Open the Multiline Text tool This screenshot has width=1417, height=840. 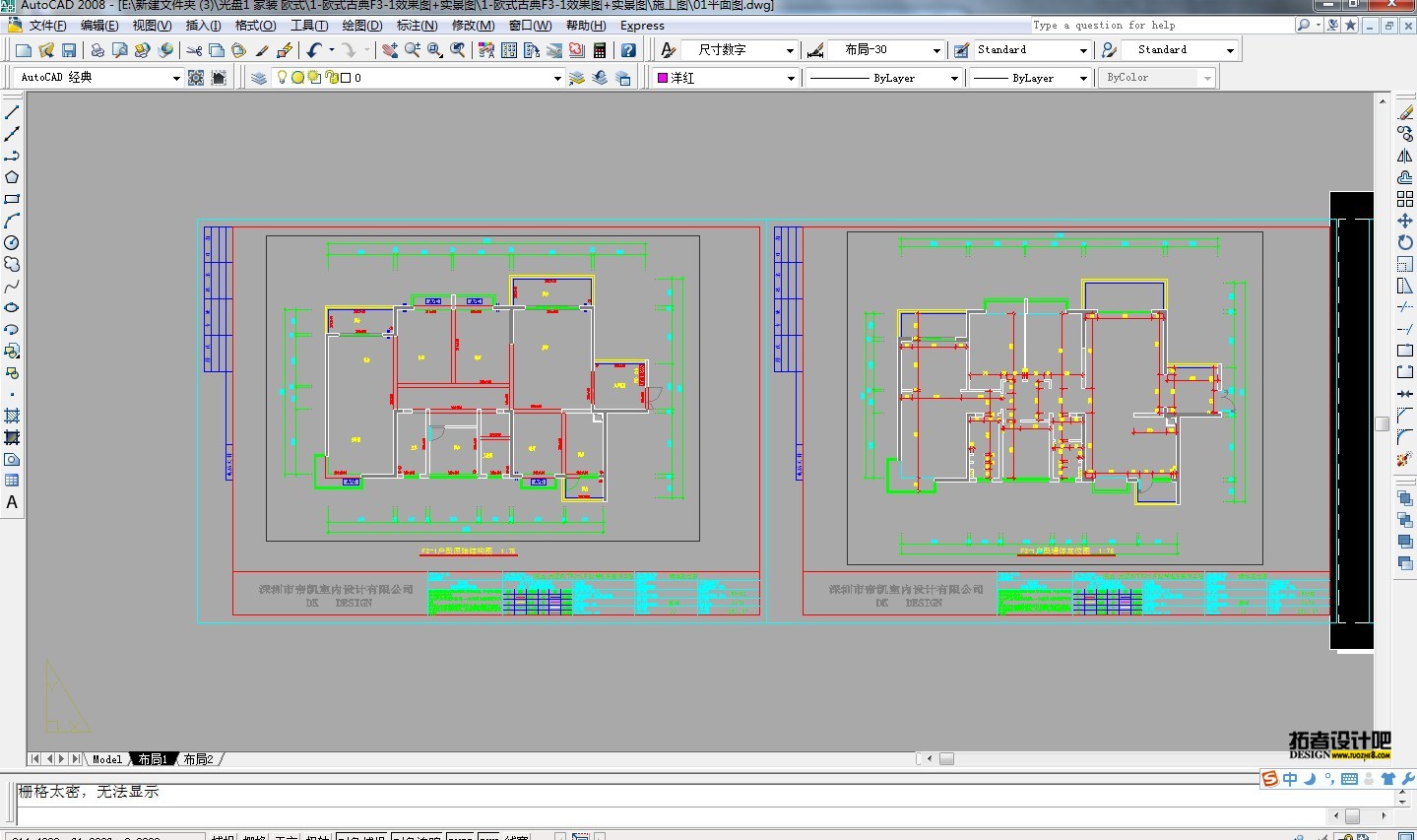[x=12, y=502]
